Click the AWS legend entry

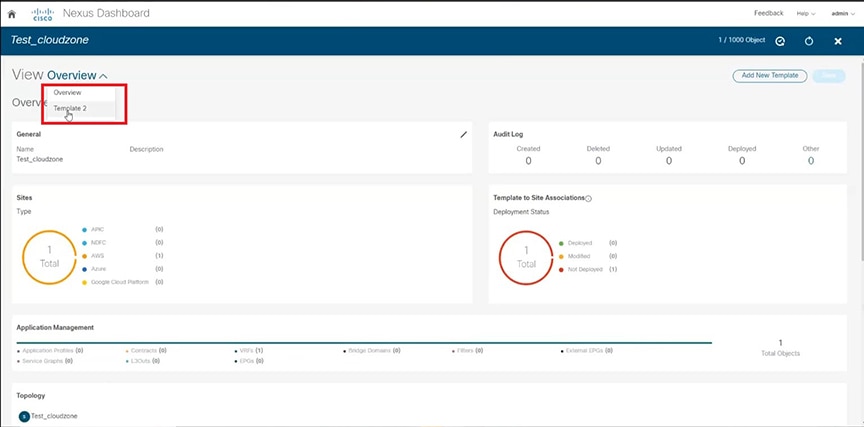(x=122, y=256)
